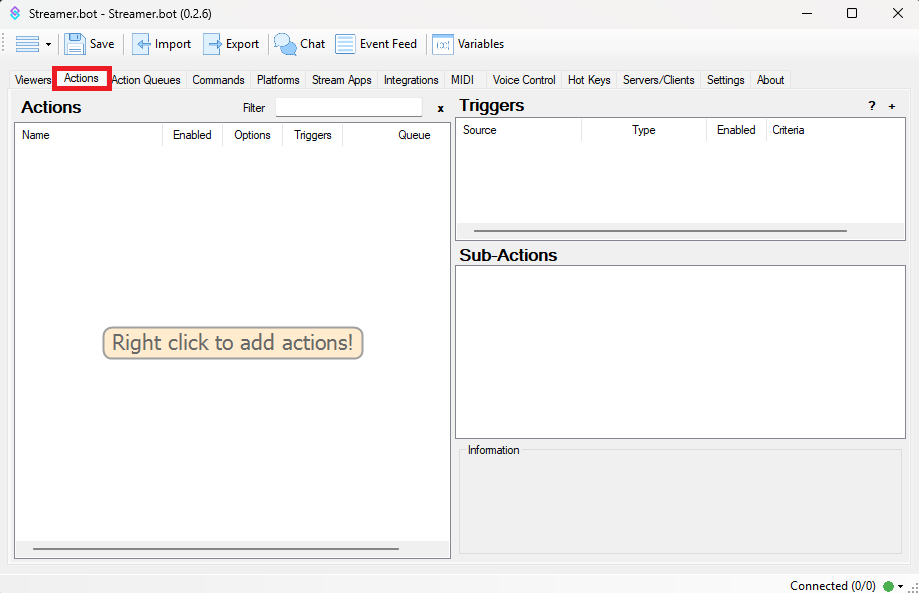This screenshot has height=593, width=919.
Task: Sort actions by Name column header
Action: 36,135
